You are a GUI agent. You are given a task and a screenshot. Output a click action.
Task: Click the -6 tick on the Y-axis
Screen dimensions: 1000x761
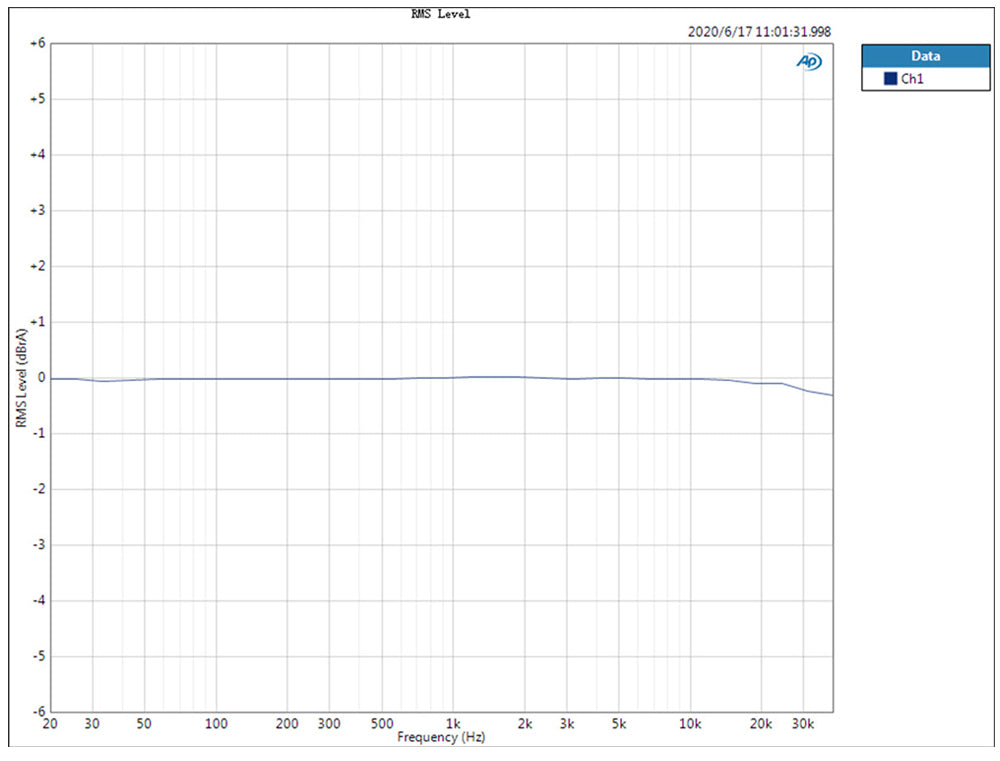click(36, 712)
